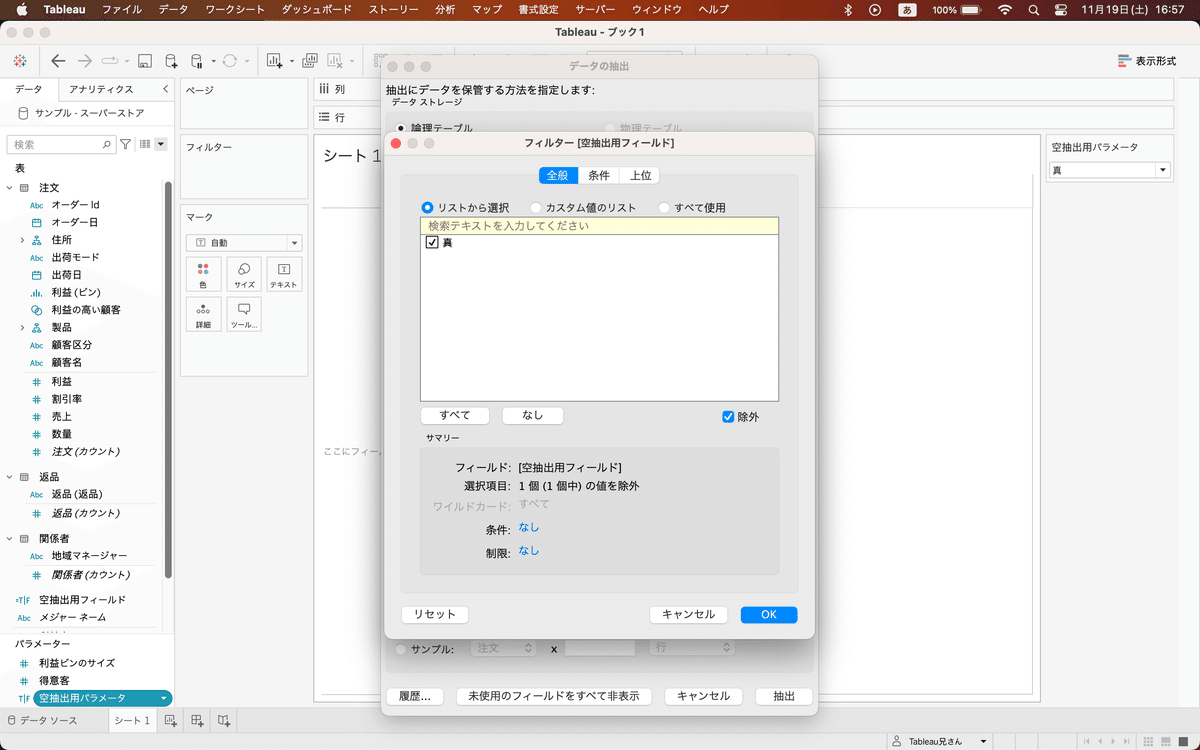This screenshot has height=750, width=1200.
Task: Open the ダッシュボード menu
Action: coord(316,10)
